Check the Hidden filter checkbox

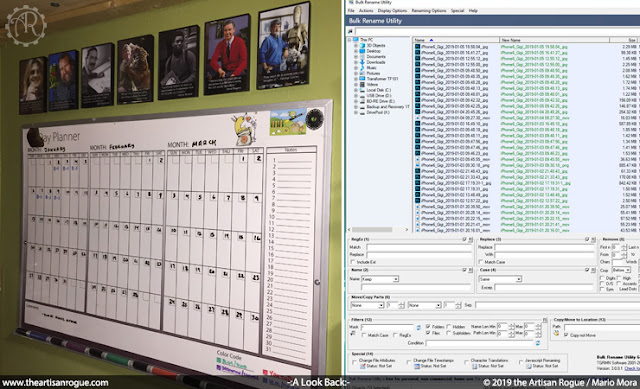449,327
